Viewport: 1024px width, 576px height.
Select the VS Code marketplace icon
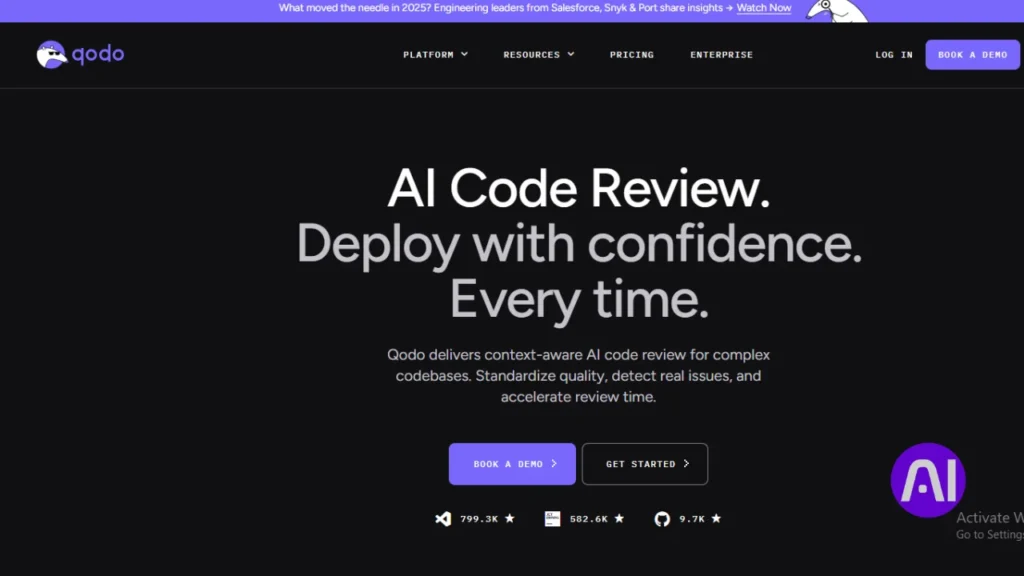(444, 519)
